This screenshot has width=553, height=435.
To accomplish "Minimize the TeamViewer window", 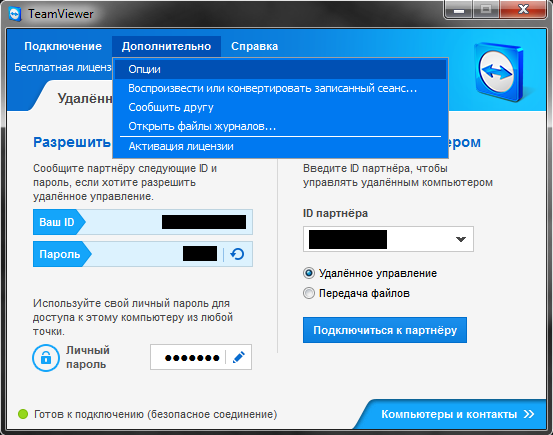I will [x=458, y=10].
